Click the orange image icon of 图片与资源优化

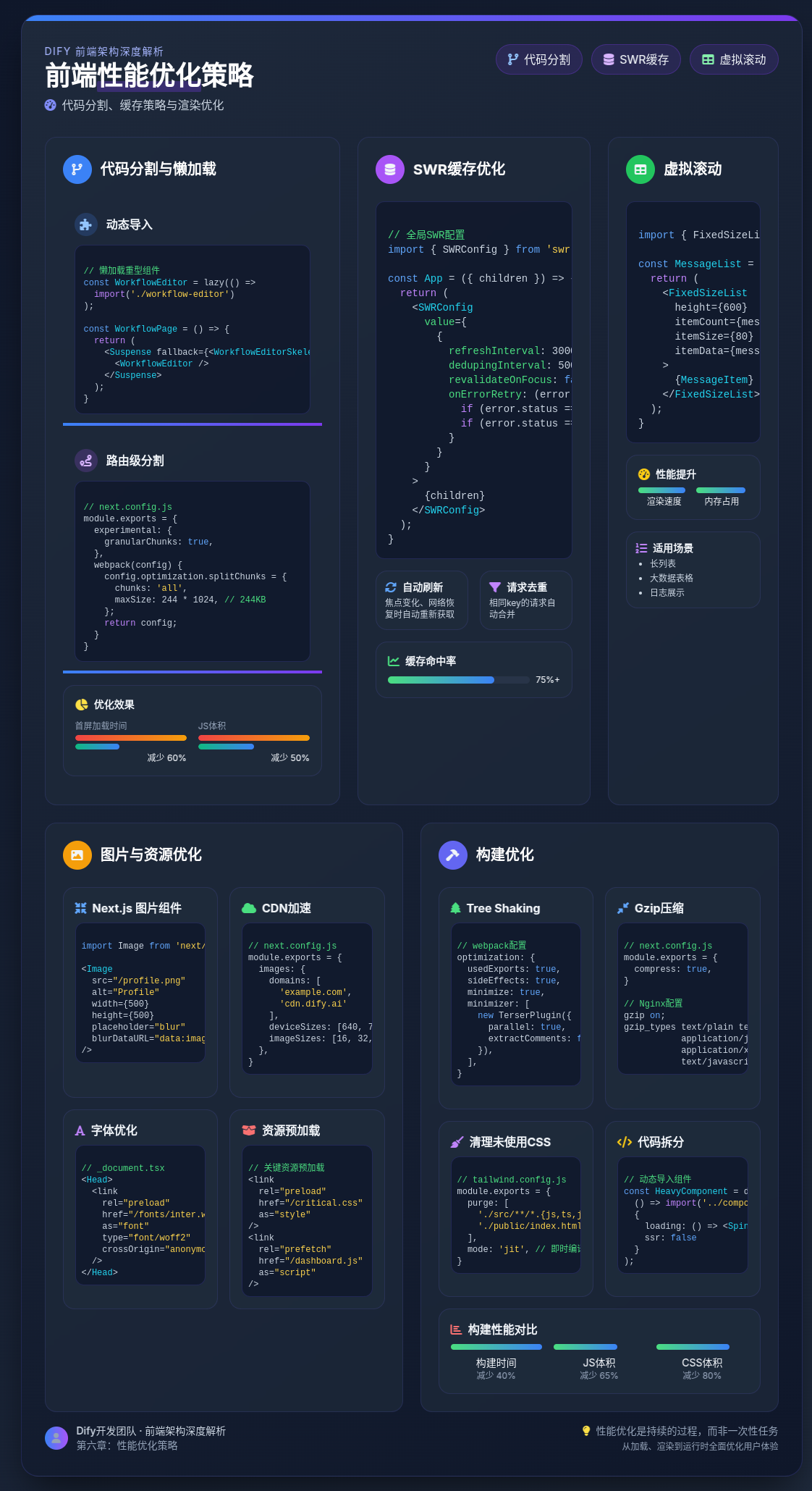click(77, 855)
